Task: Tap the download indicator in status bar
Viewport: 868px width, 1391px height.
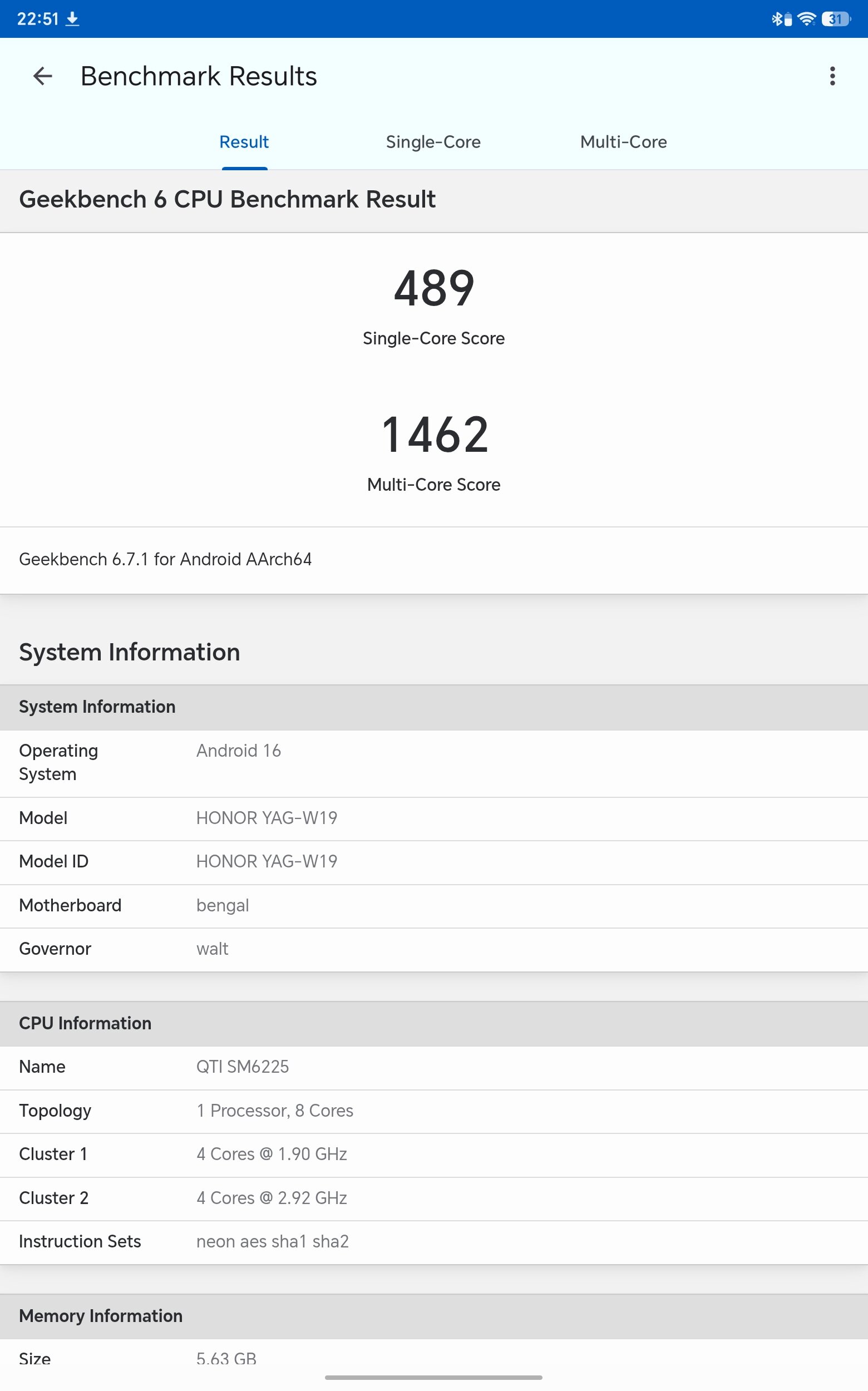Action: 72,19
